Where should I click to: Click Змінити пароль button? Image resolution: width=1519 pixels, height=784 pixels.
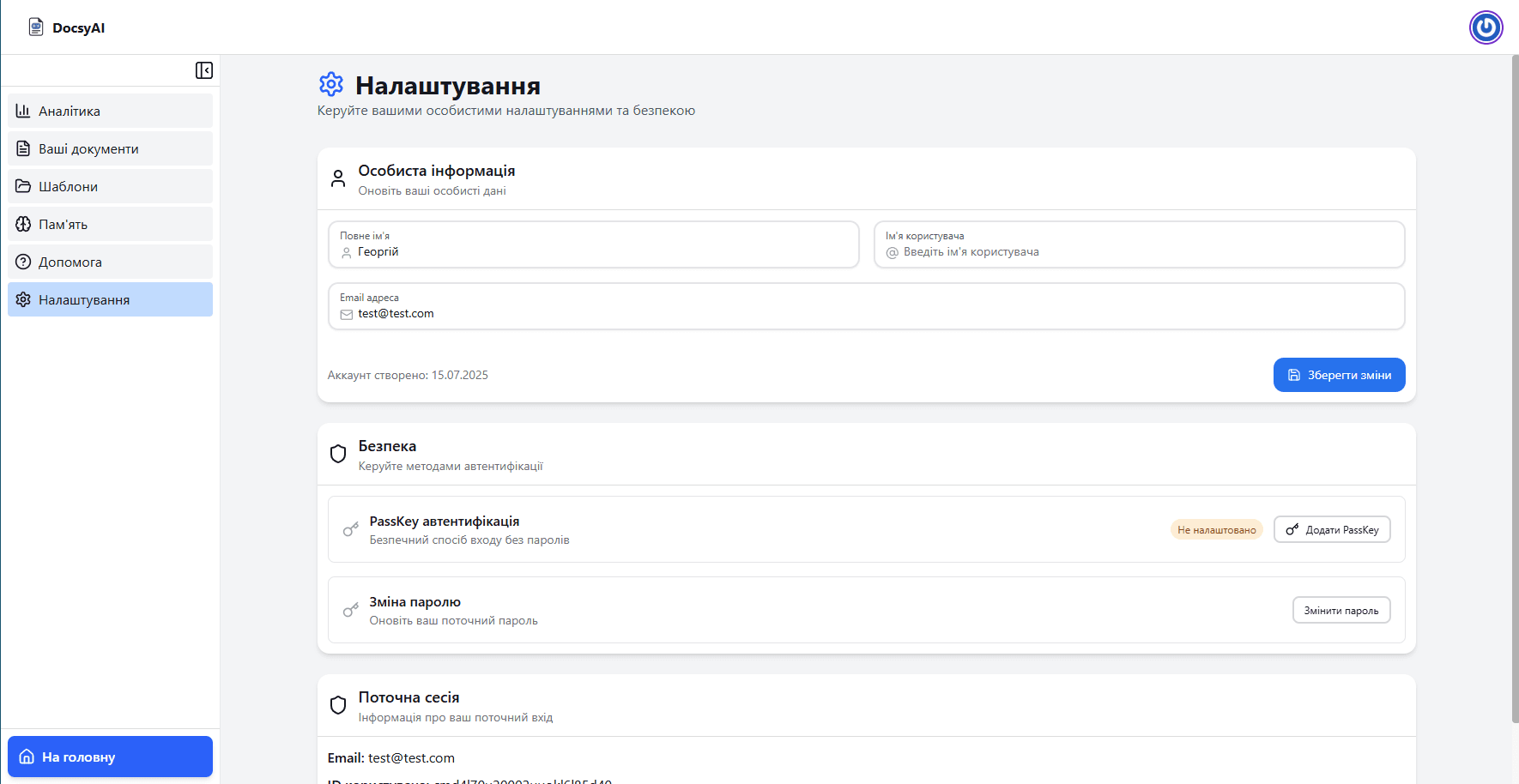click(1341, 610)
